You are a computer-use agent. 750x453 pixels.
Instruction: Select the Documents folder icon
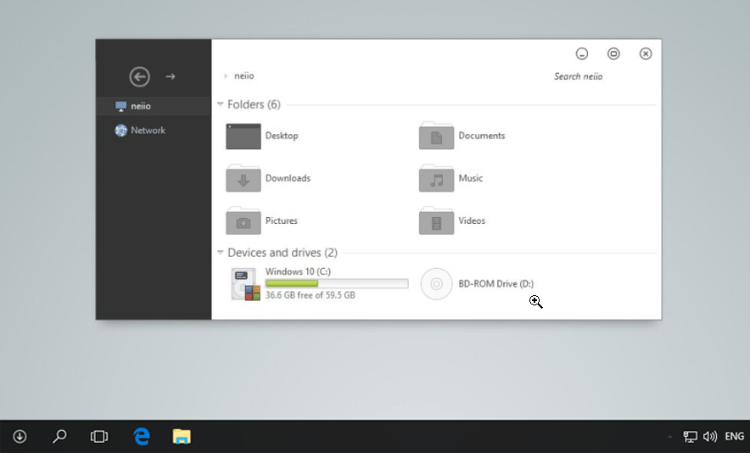(436, 136)
